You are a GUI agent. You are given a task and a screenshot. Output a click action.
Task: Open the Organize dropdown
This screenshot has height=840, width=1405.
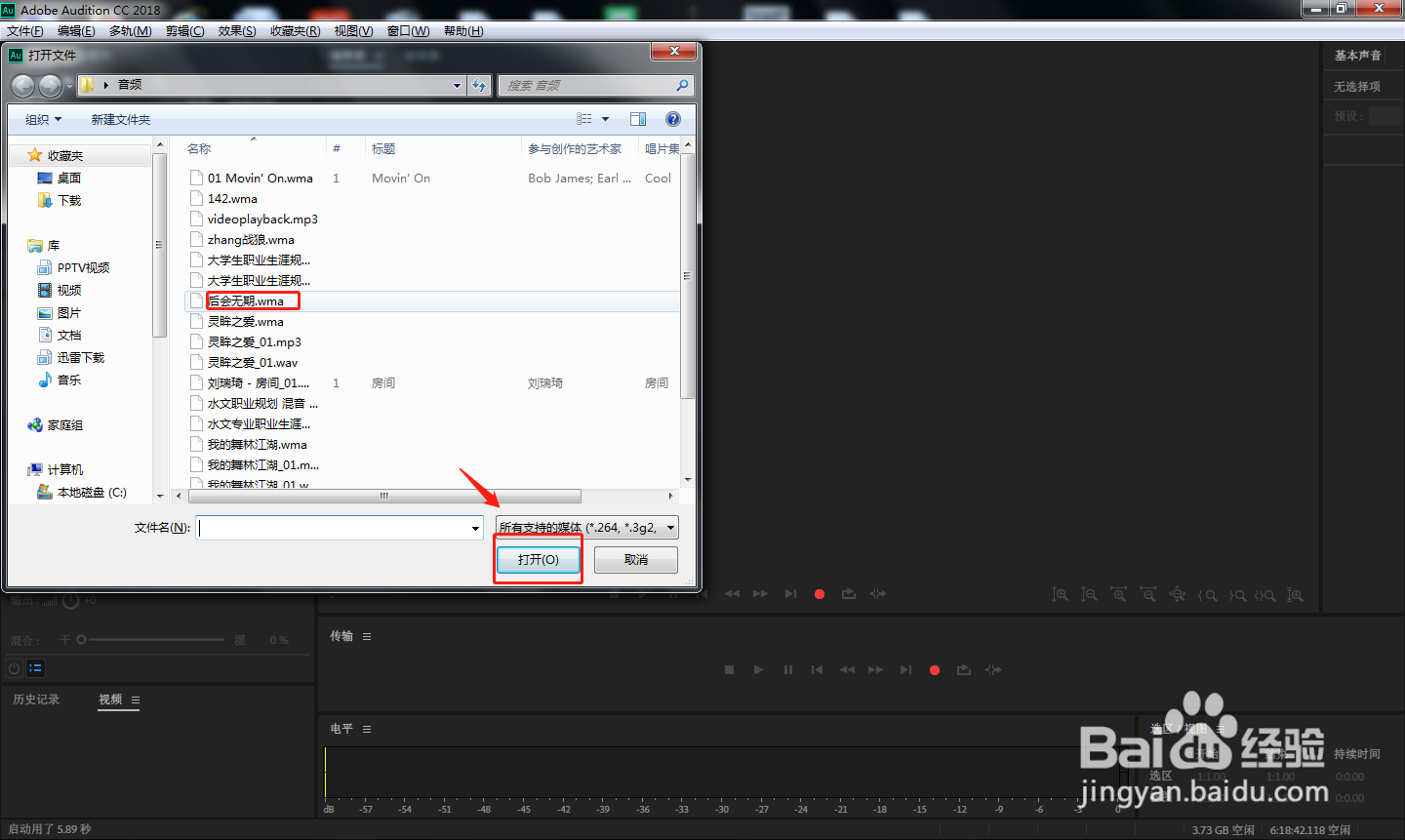43,119
